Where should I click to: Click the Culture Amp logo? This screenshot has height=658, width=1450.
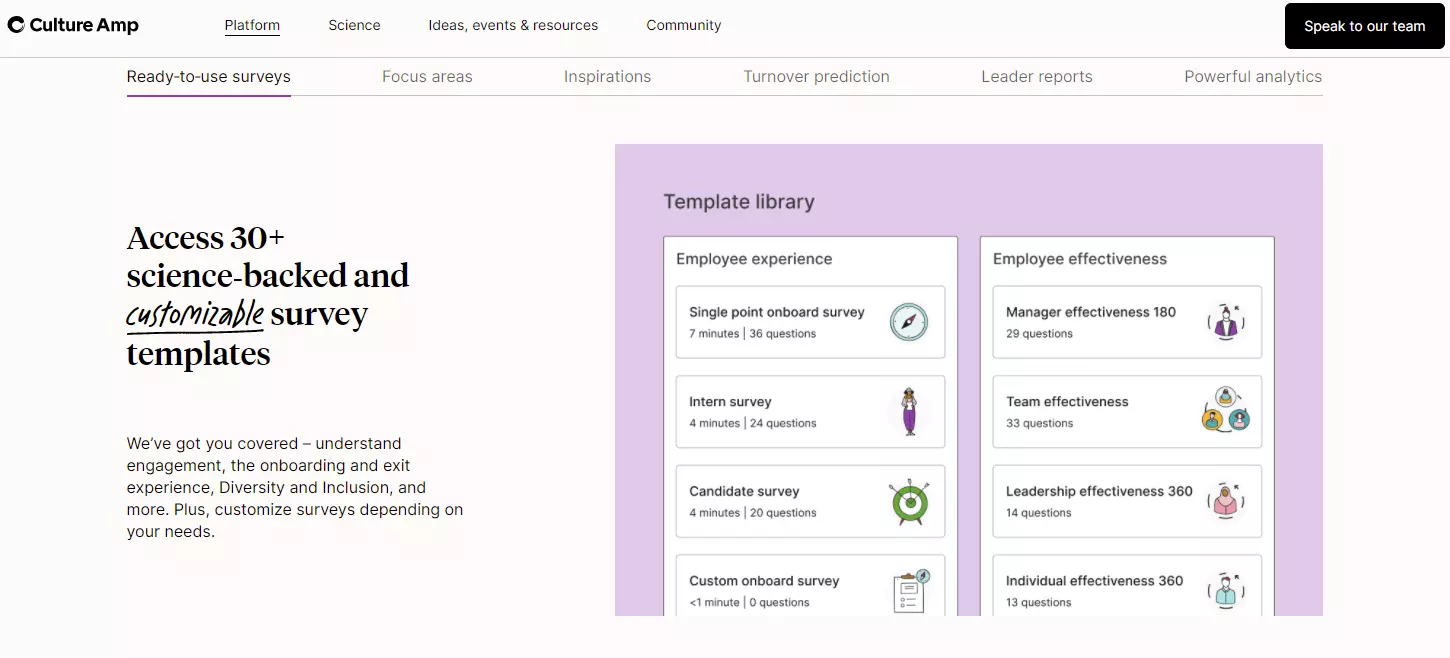[x=73, y=25]
